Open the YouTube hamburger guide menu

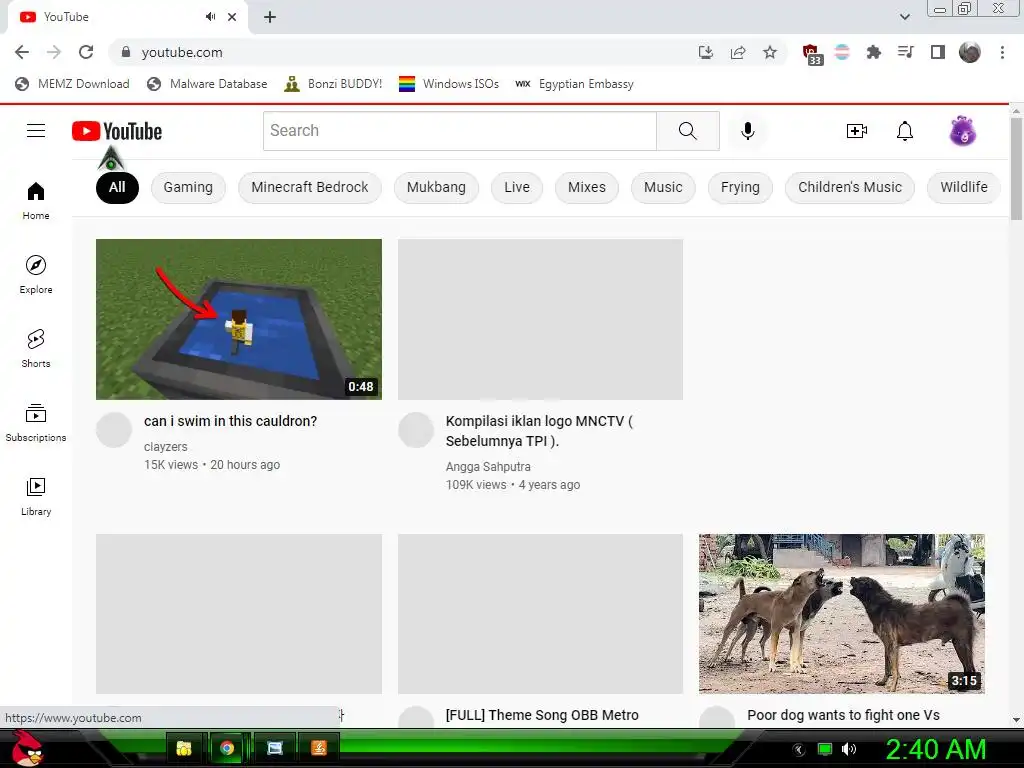(36, 131)
